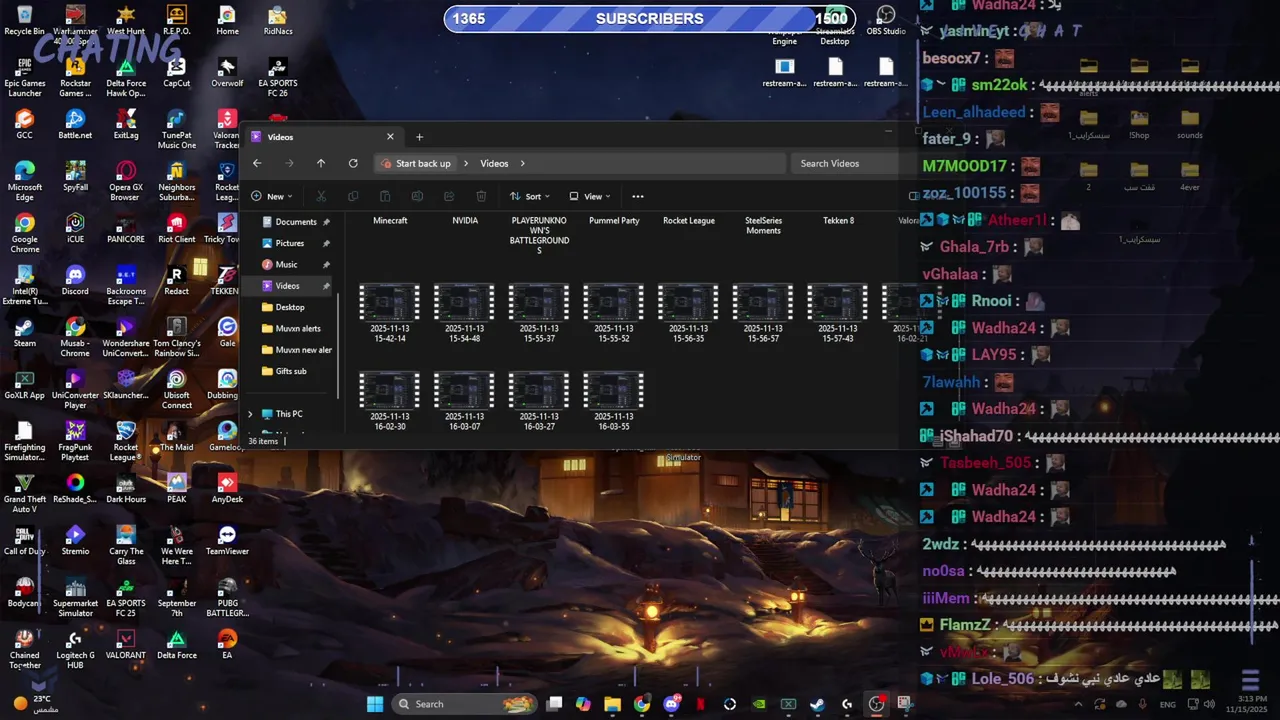The width and height of the screenshot is (1280, 720).
Task: Open TeamViewer desktop shortcut
Action: (x=227, y=540)
